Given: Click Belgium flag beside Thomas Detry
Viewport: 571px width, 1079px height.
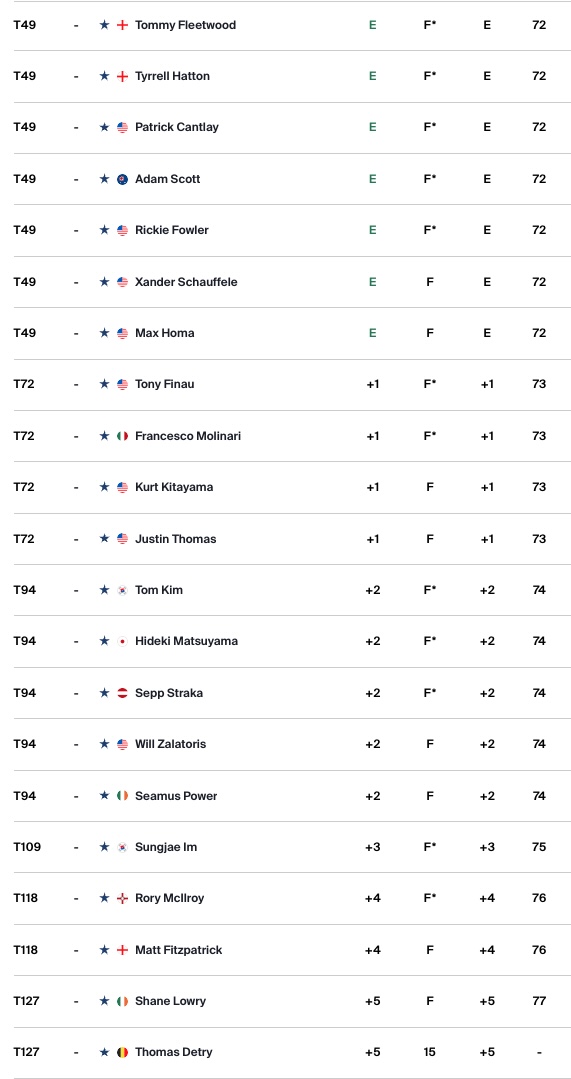Looking at the screenshot, I should (122, 1052).
